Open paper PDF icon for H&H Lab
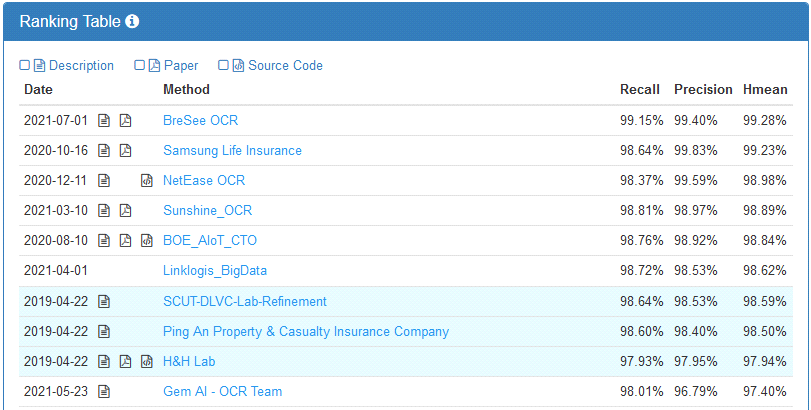Image resolution: width=811 pixels, height=410 pixels. [125, 361]
